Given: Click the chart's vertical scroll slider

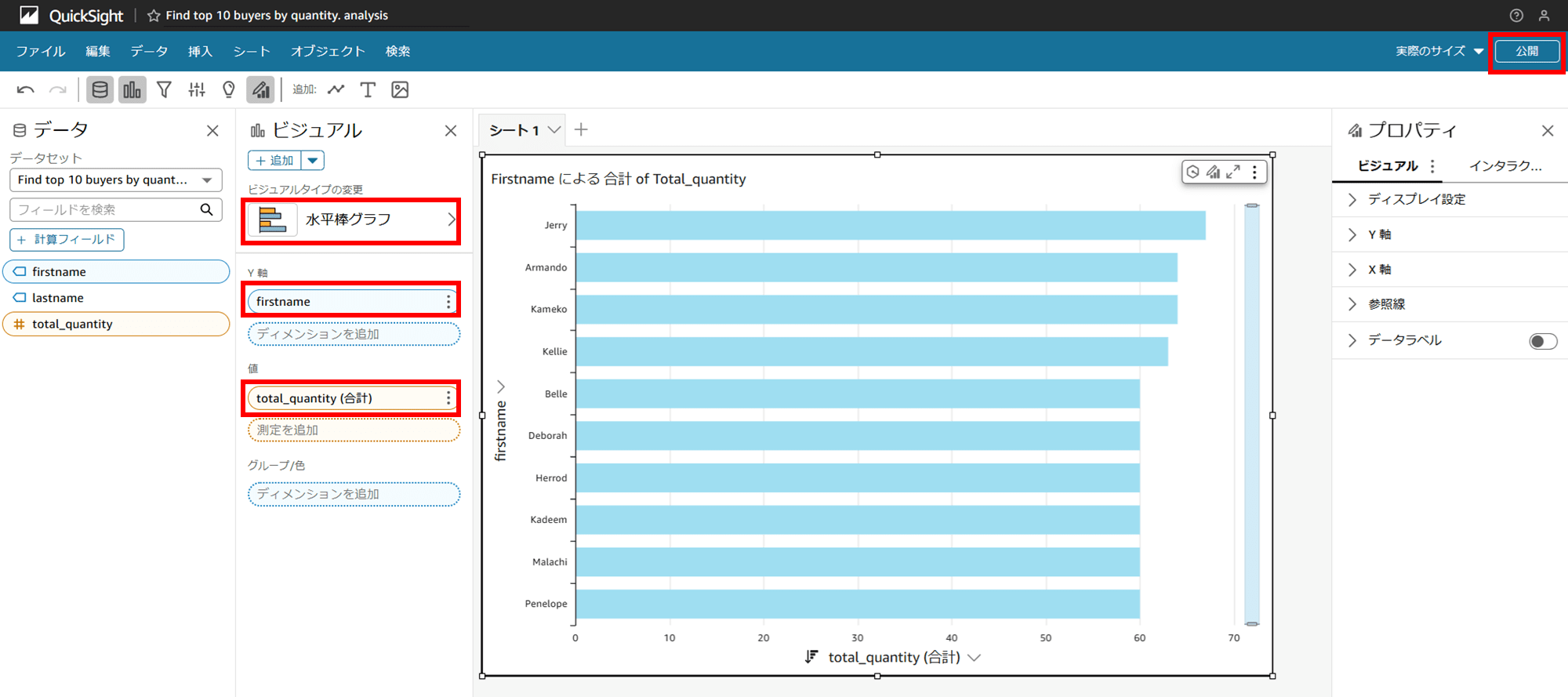Looking at the screenshot, I should [1252, 415].
